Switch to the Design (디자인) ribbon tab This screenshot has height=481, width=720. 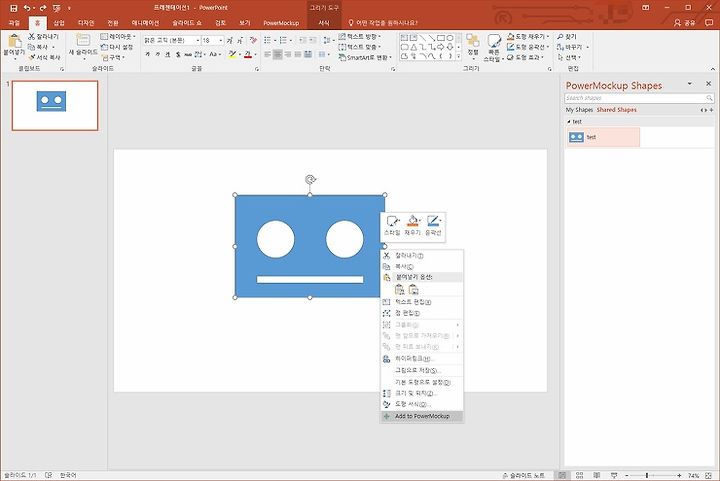point(86,22)
